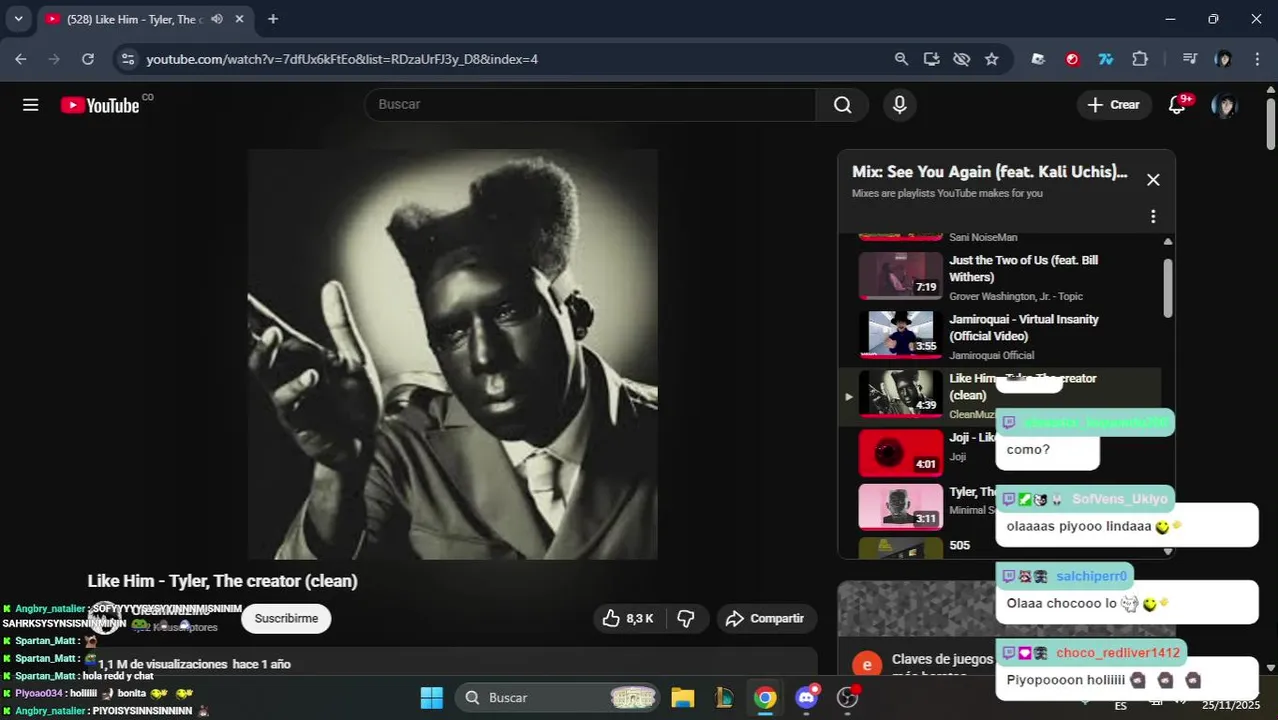Close the Like Him browser tab
Image resolution: width=1278 pixels, height=720 pixels.
pos(240,19)
